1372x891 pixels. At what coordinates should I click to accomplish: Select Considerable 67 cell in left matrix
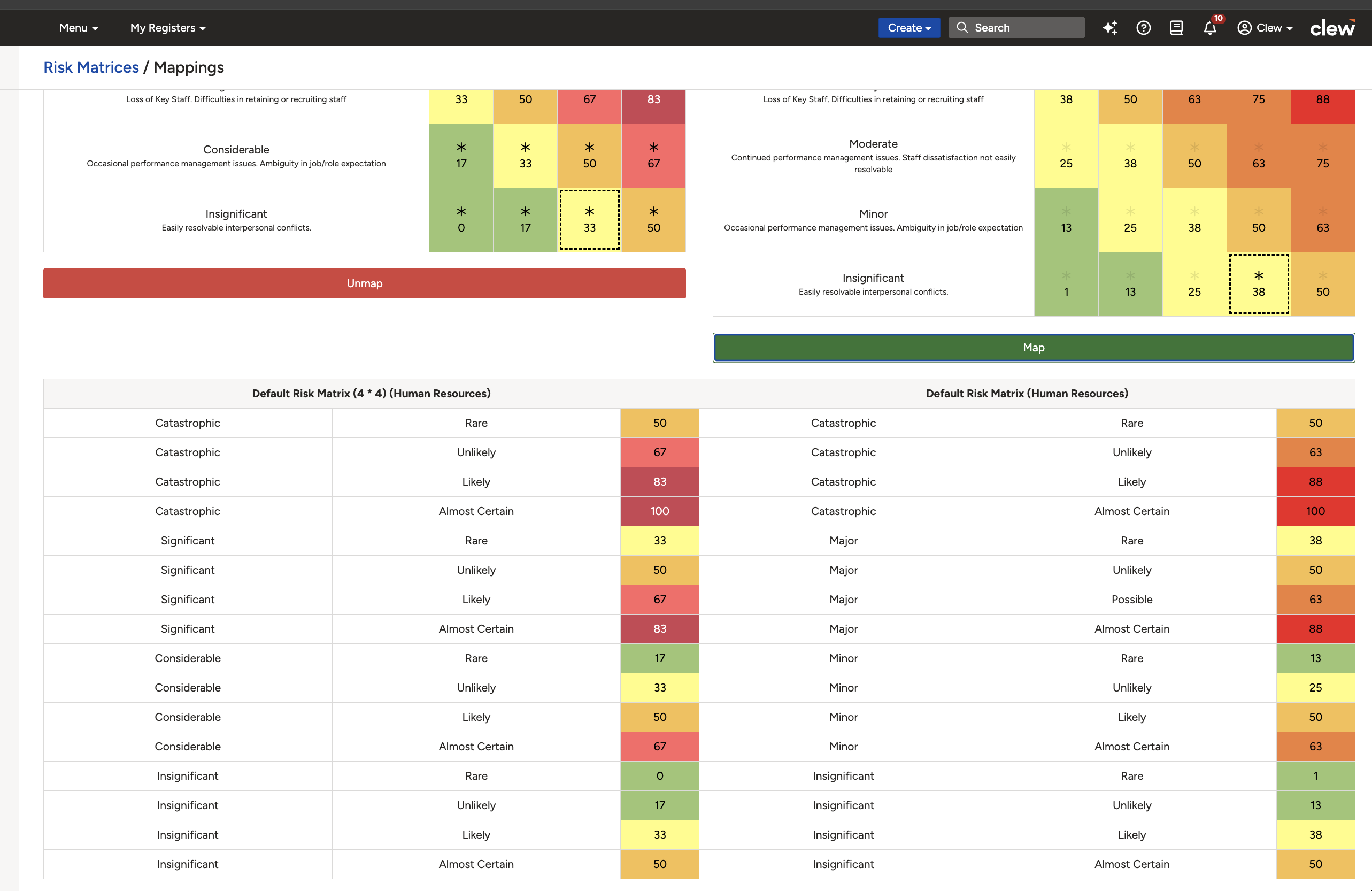coord(654,156)
